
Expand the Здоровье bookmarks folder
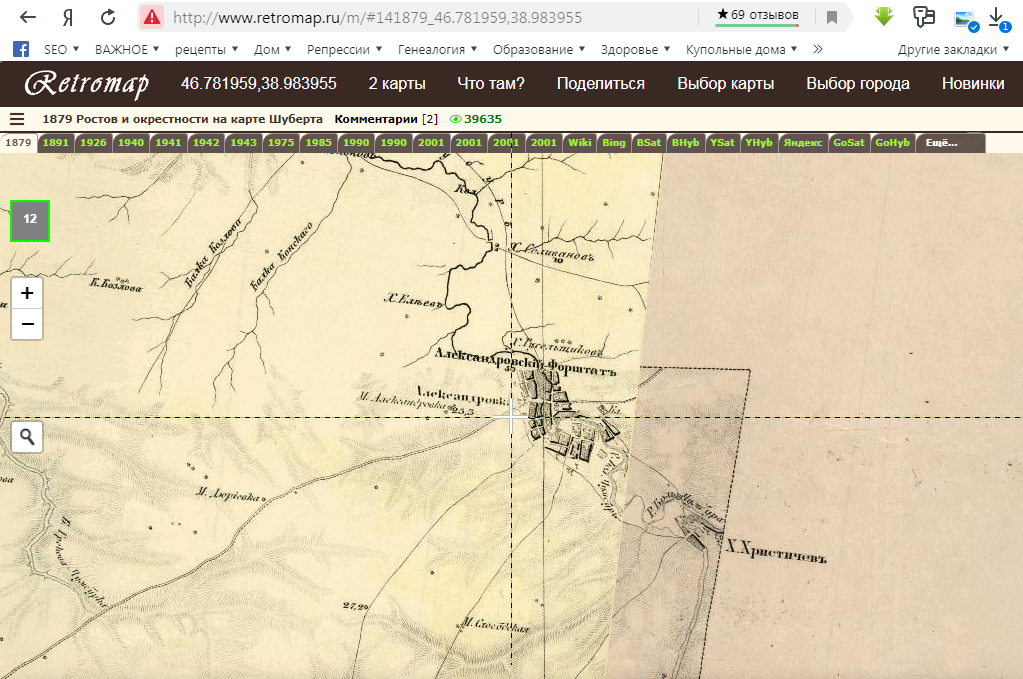[635, 50]
